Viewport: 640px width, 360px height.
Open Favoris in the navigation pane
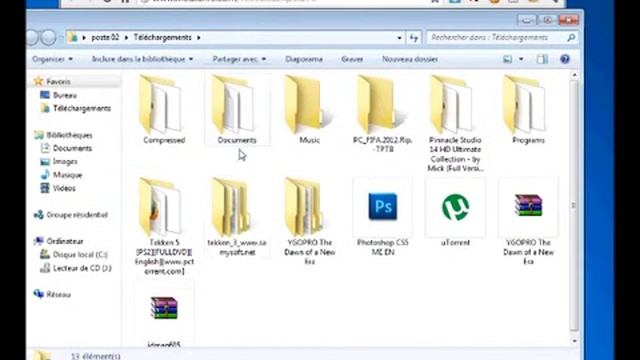point(58,82)
